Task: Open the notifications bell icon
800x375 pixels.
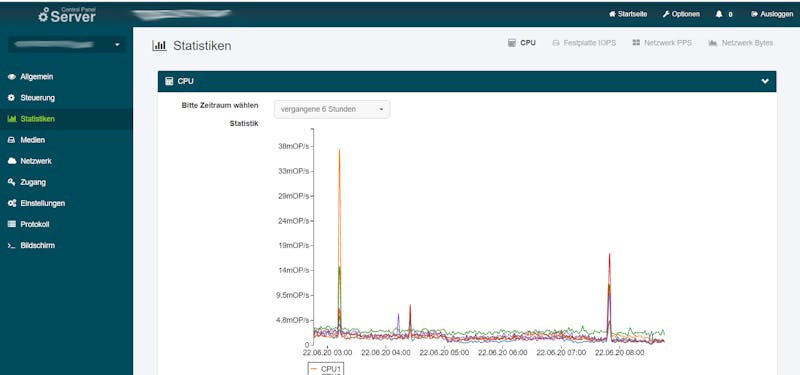Action: coord(719,14)
